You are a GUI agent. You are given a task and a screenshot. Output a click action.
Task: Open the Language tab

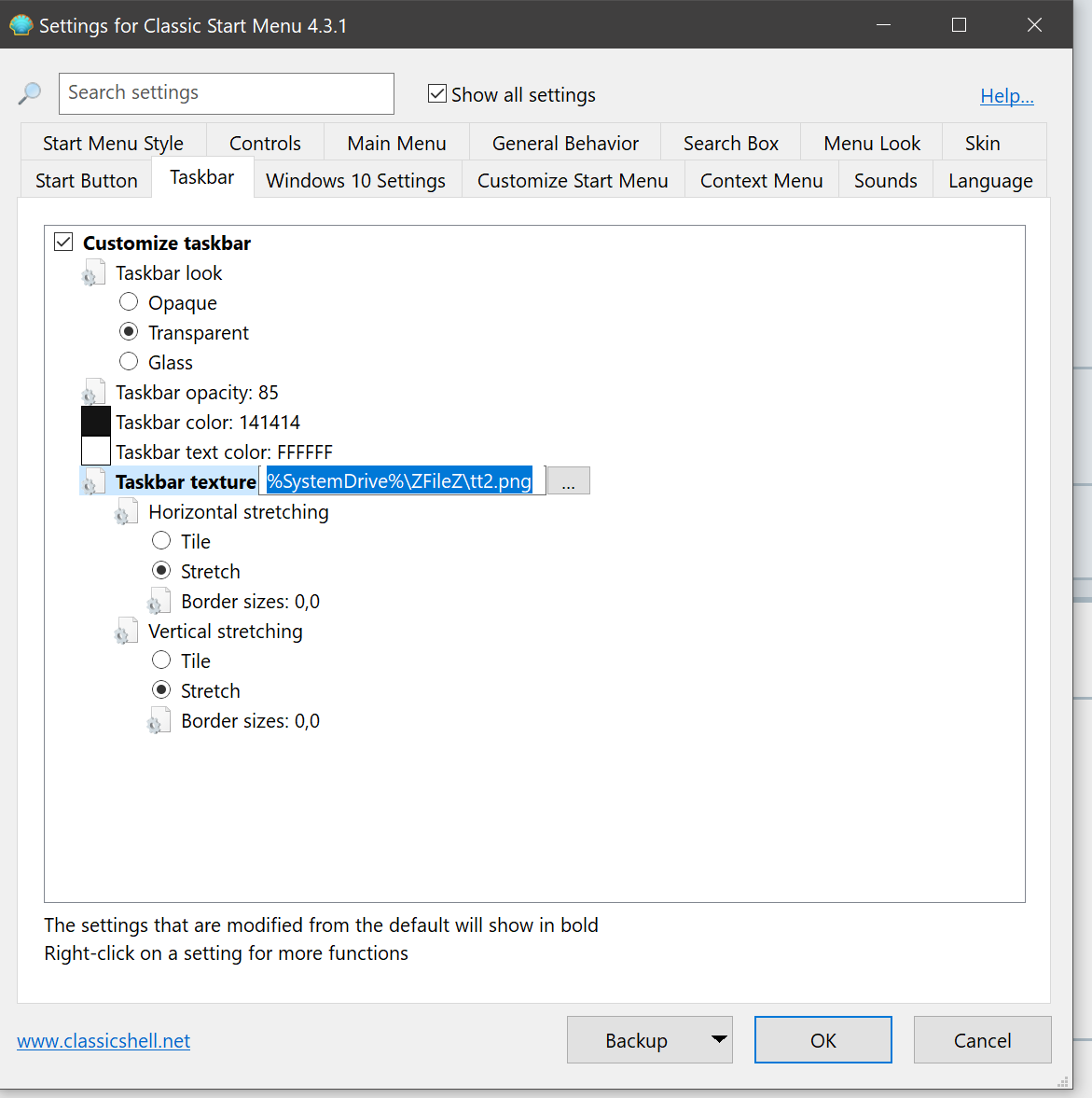click(990, 180)
